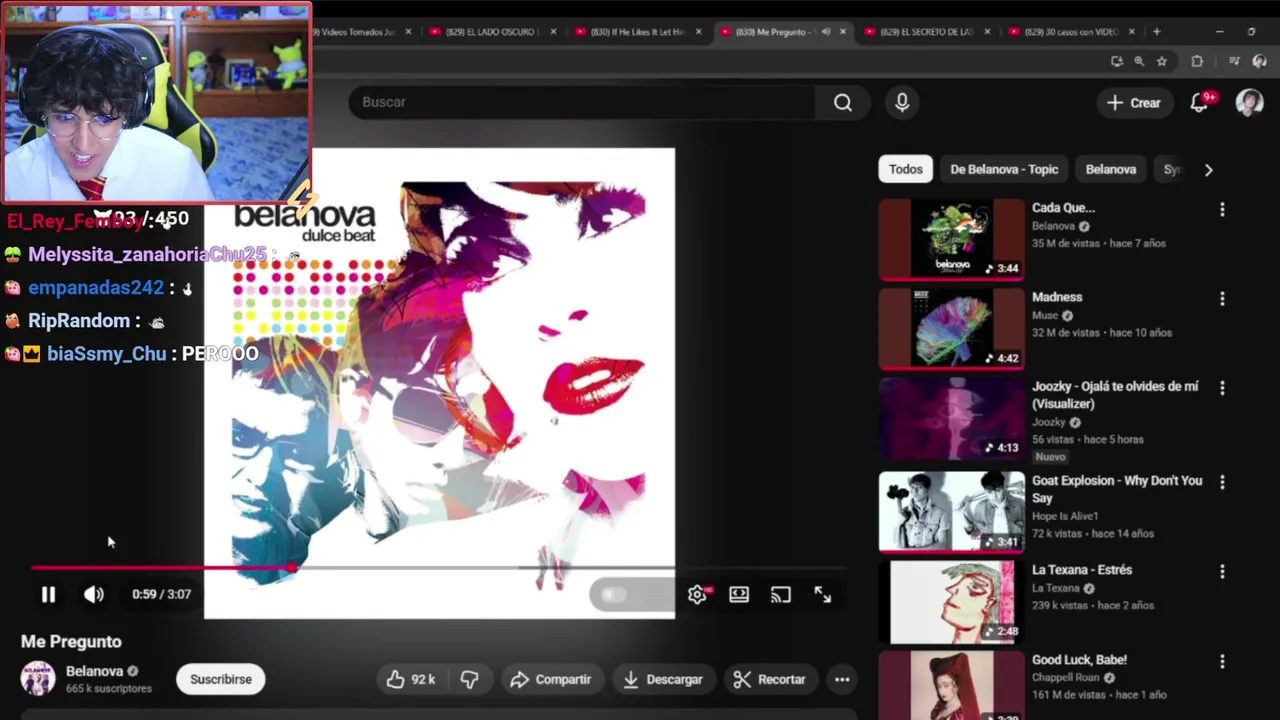This screenshot has width=1280, height=720.
Task: Open the Joozky channel name link
Action: click(1049, 422)
